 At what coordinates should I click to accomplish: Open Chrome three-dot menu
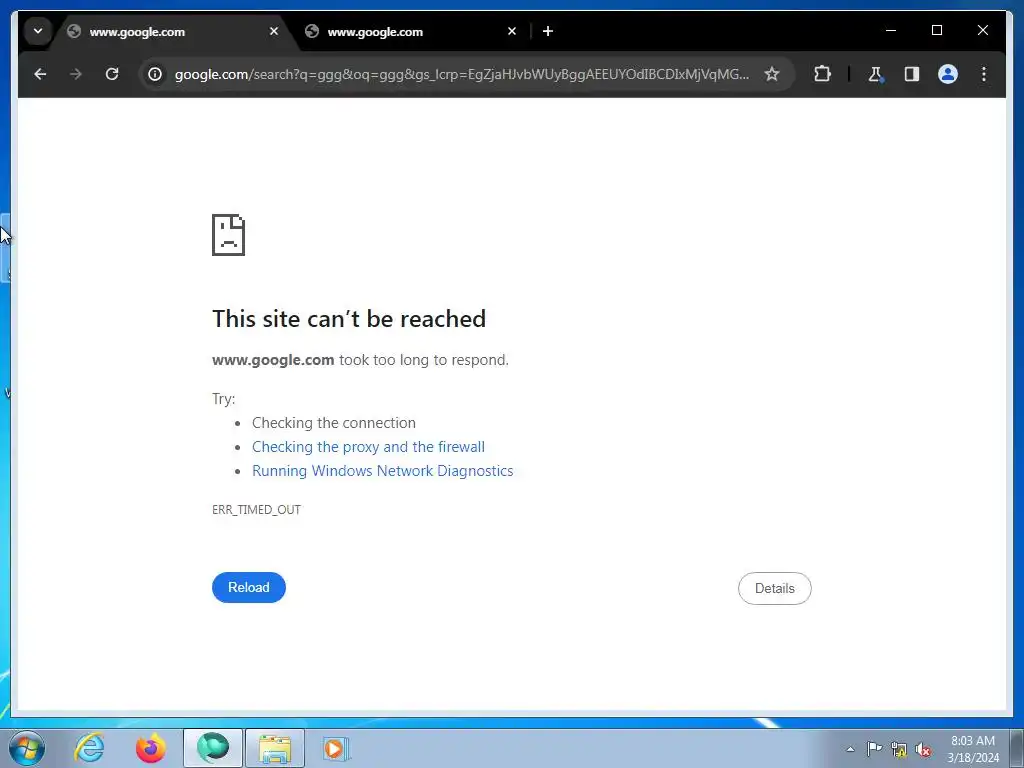pos(984,74)
